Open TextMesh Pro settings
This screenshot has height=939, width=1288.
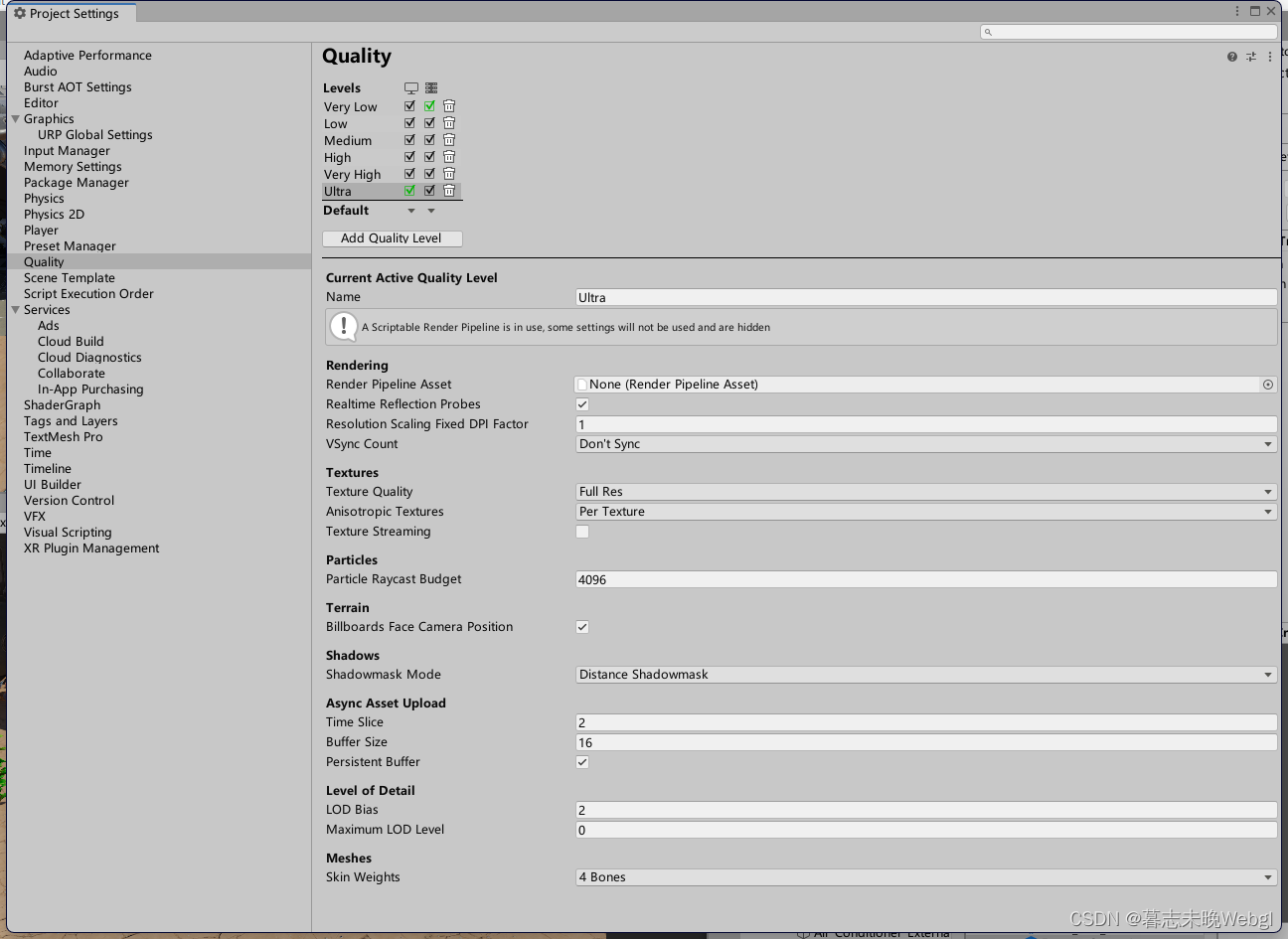point(63,437)
